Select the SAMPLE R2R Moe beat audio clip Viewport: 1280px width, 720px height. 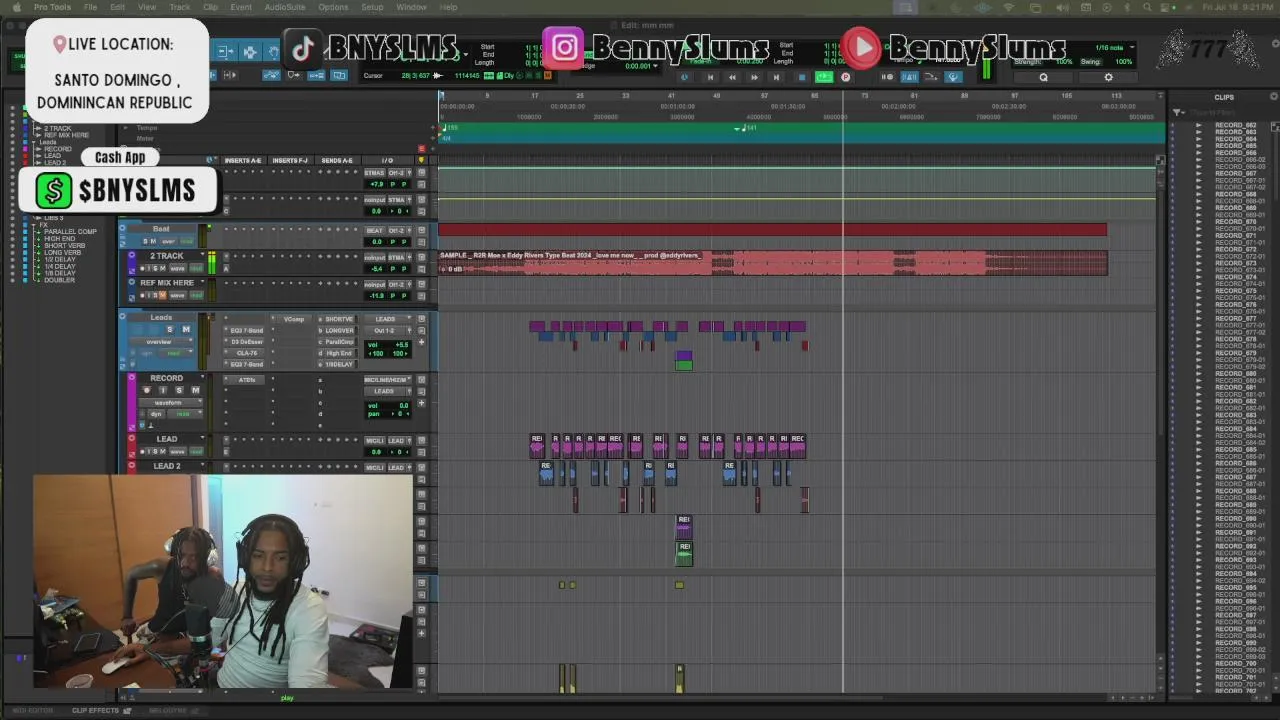[x=772, y=263]
